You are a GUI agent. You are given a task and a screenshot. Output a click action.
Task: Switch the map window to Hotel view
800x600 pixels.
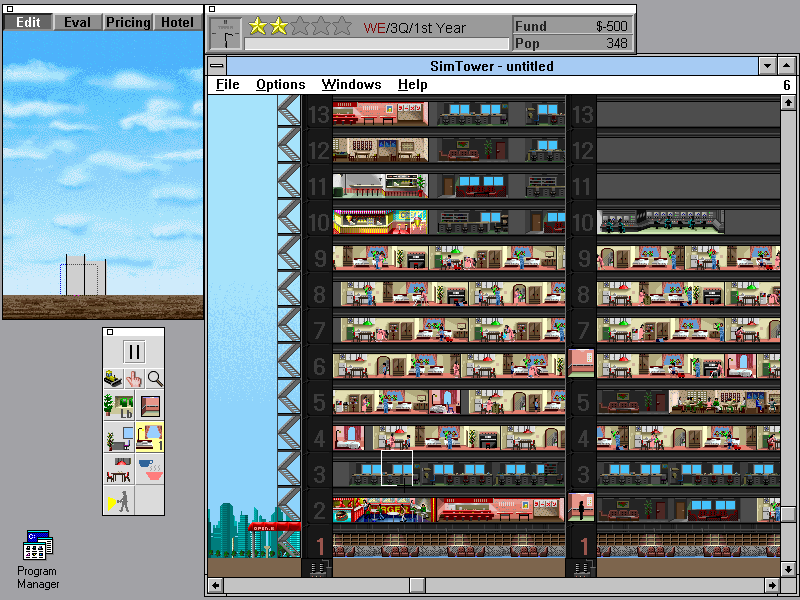tap(178, 22)
